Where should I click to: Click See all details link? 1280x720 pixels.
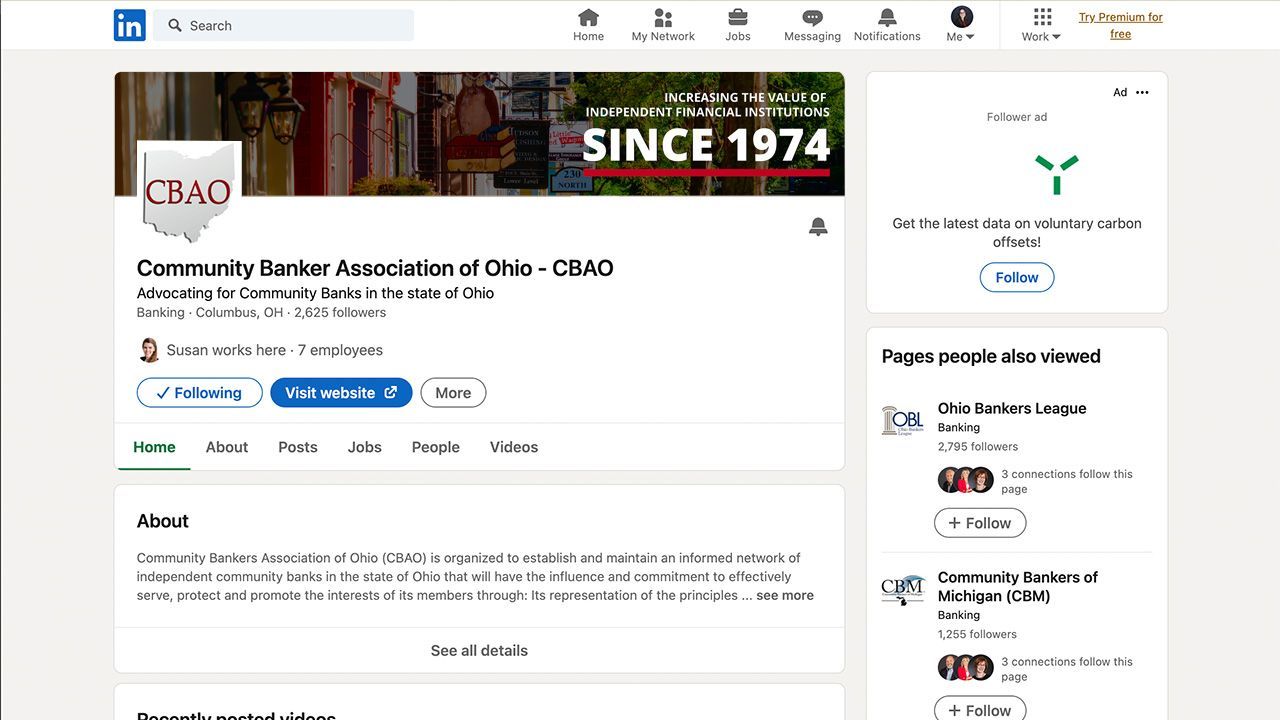click(x=479, y=650)
